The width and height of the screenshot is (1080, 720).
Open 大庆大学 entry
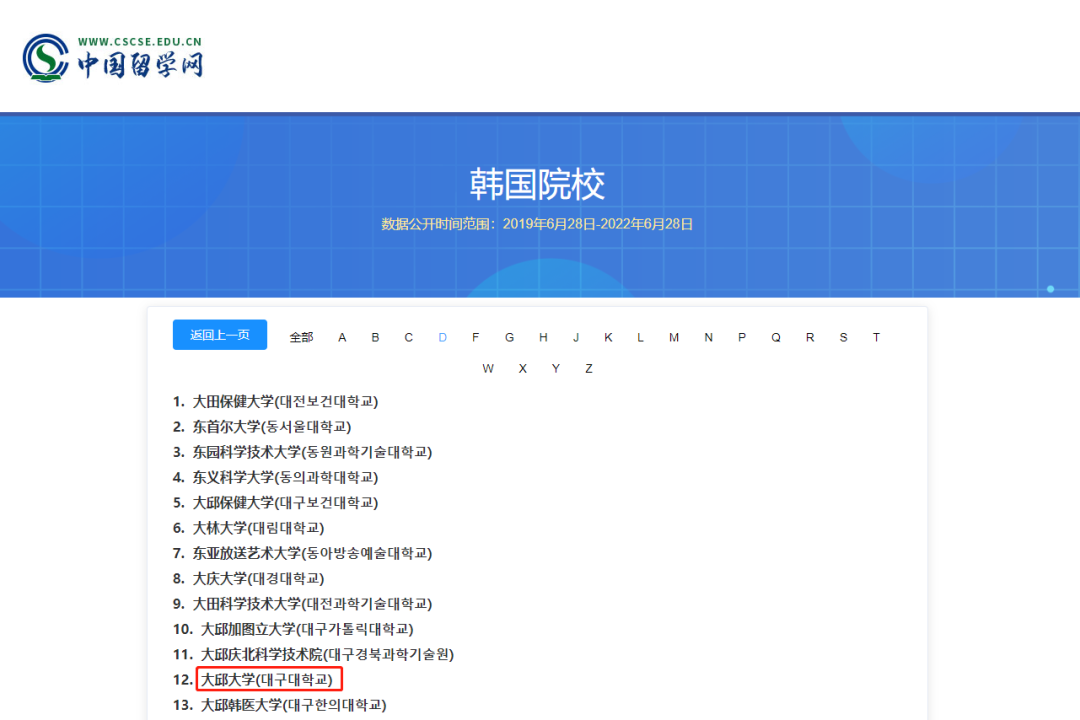pyautogui.click(x=258, y=579)
